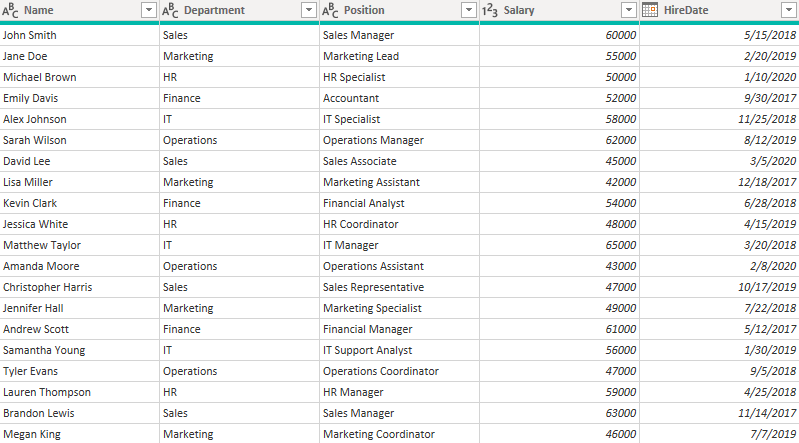Select the cell 'Jennifer Hall'
Image resolution: width=799 pixels, height=443 pixels.
coord(79,308)
